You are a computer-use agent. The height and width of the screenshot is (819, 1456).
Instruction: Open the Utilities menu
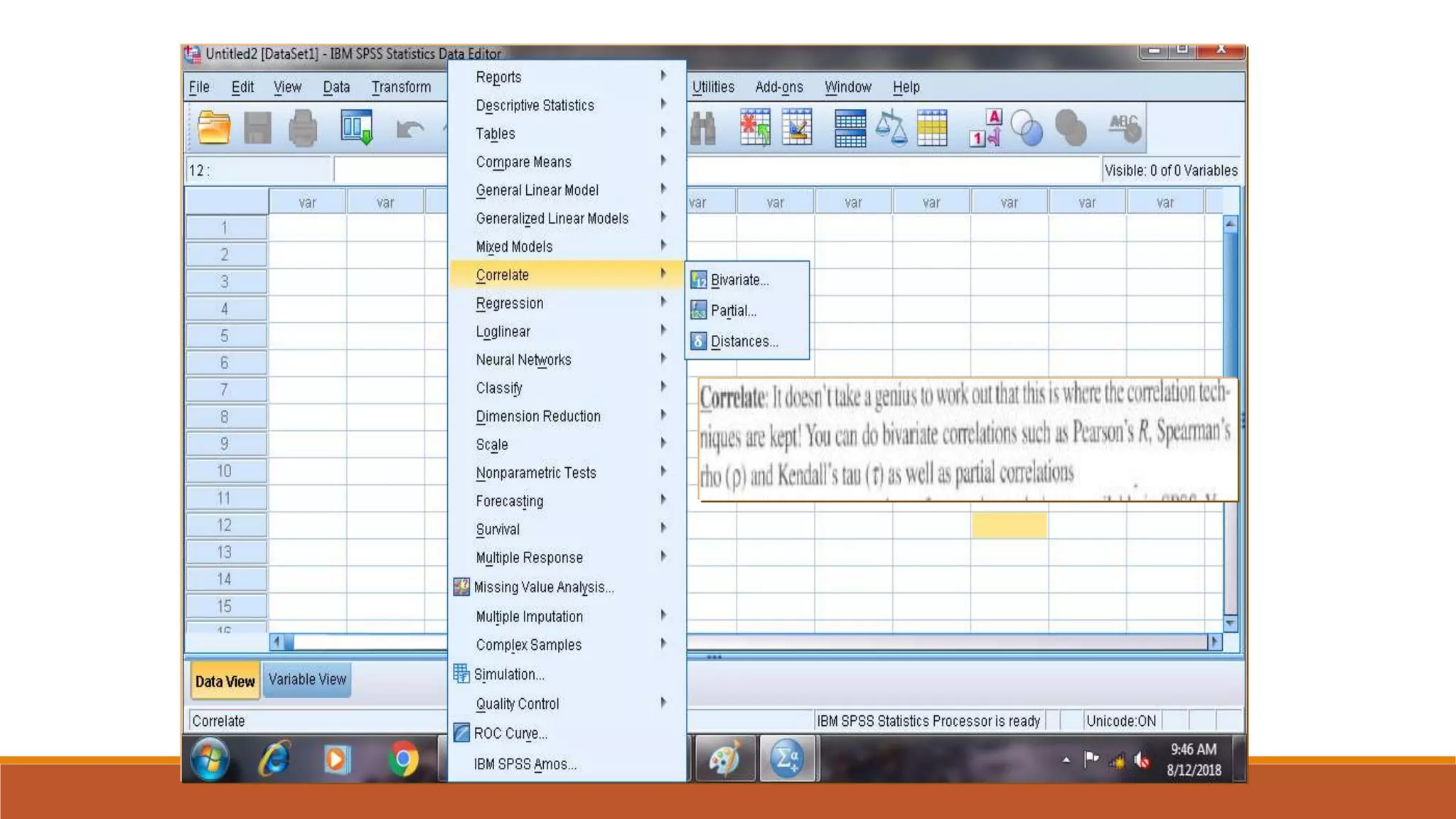click(x=713, y=87)
